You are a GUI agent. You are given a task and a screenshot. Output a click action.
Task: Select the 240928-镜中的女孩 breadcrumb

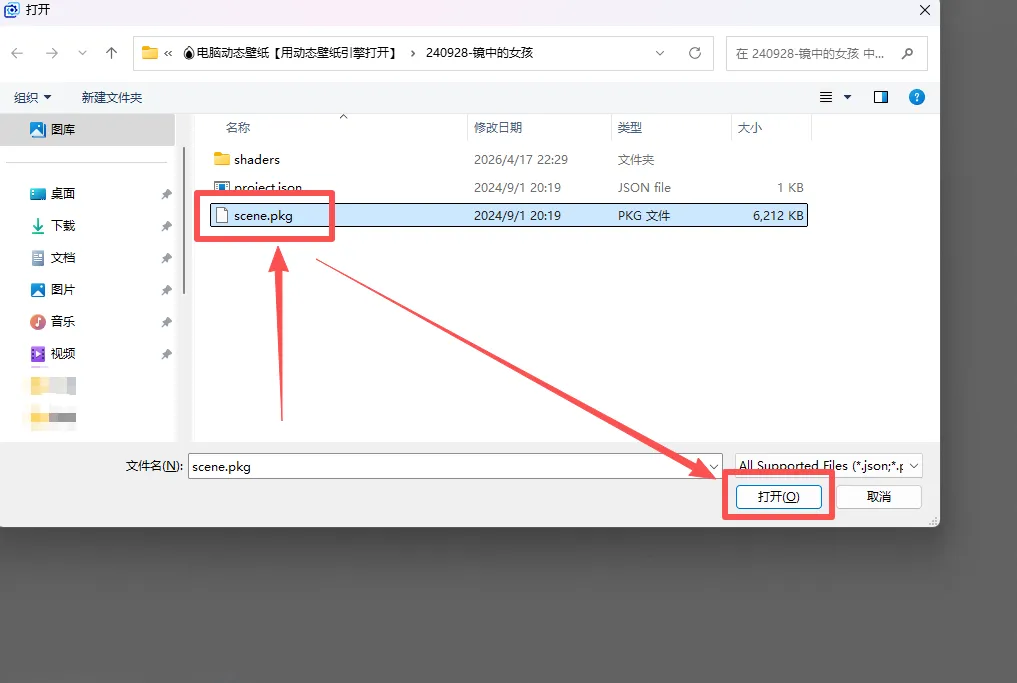click(479, 53)
